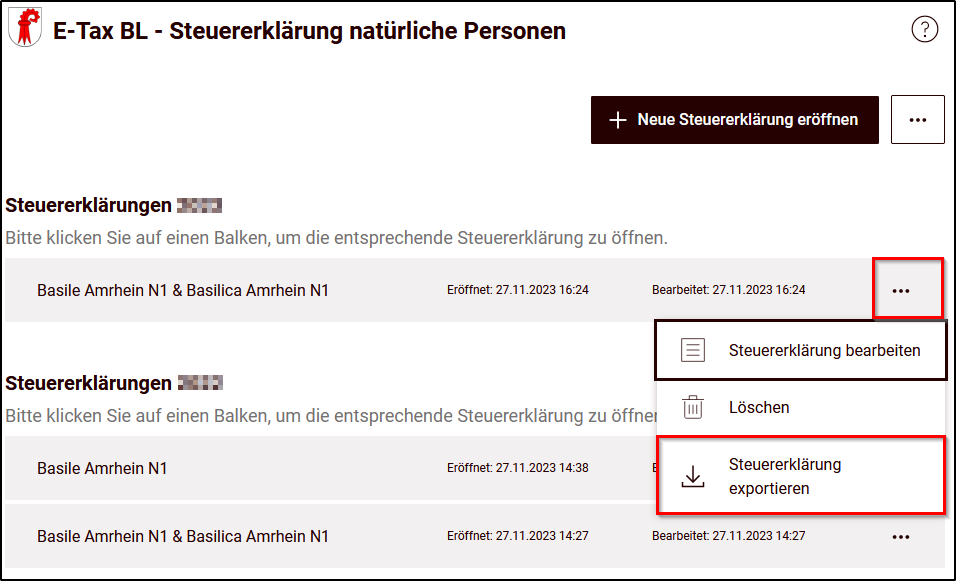Open the Basile Amrhein N1 single return

(x=329, y=468)
